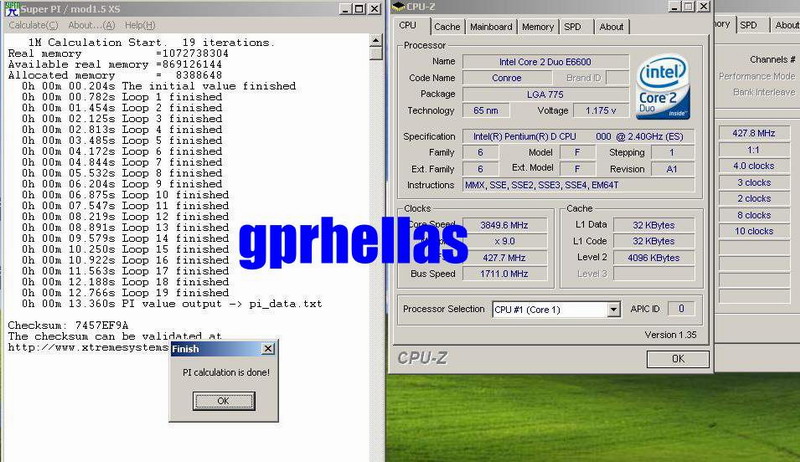Click the 1:1 ratio value in background window
The image size is (800, 462).
[754, 150]
